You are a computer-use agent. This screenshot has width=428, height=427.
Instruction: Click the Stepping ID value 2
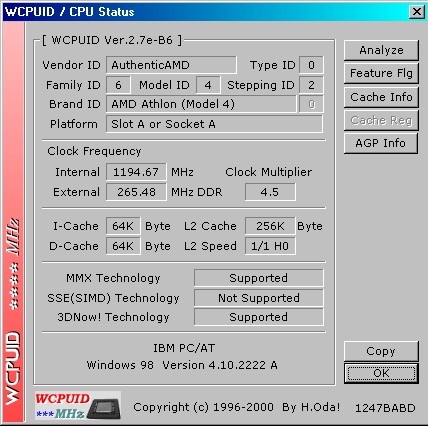[x=311, y=85]
